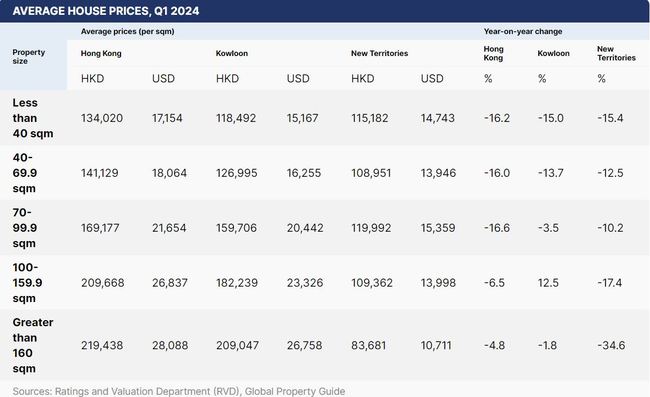The width and height of the screenshot is (650, 397).
Task: Click the 12.5 Kowloon year-on-year value
Action: pos(548,283)
